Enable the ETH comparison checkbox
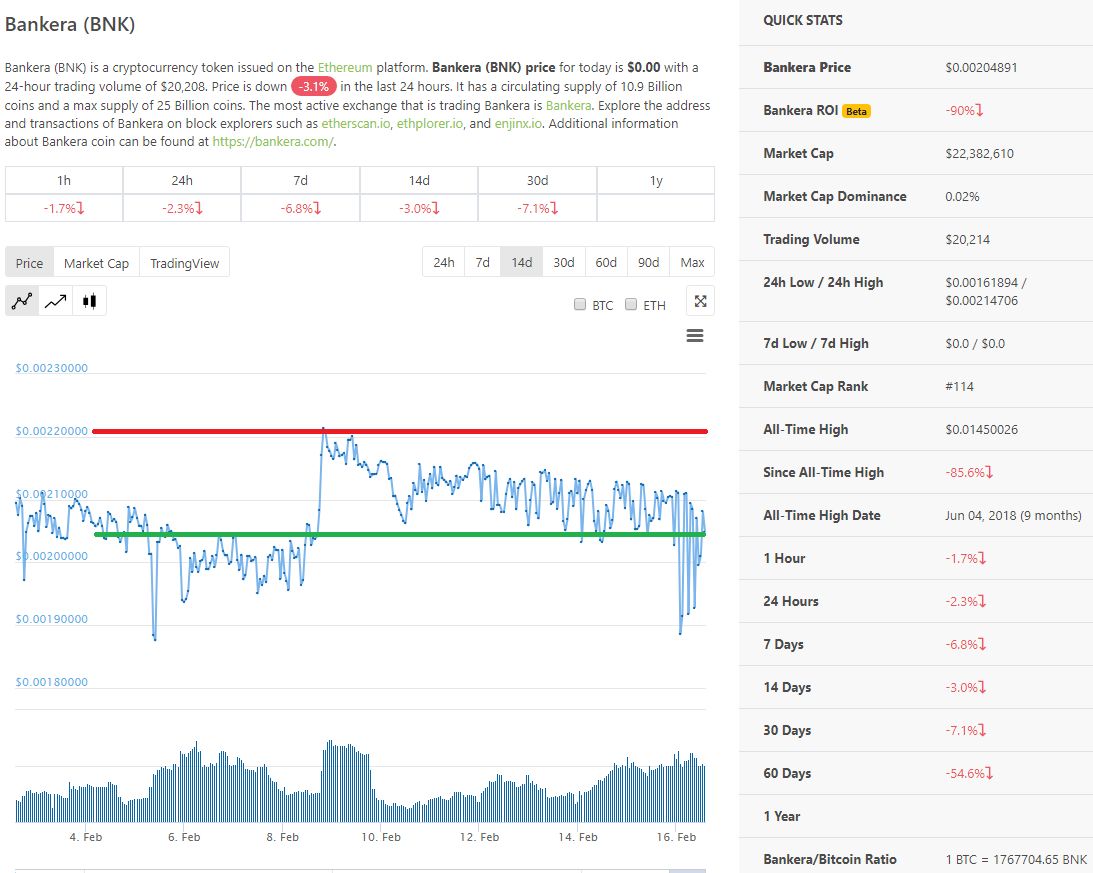Image resolution: width=1093 pixels, height=873 pixels. click(x=631, y=304)
